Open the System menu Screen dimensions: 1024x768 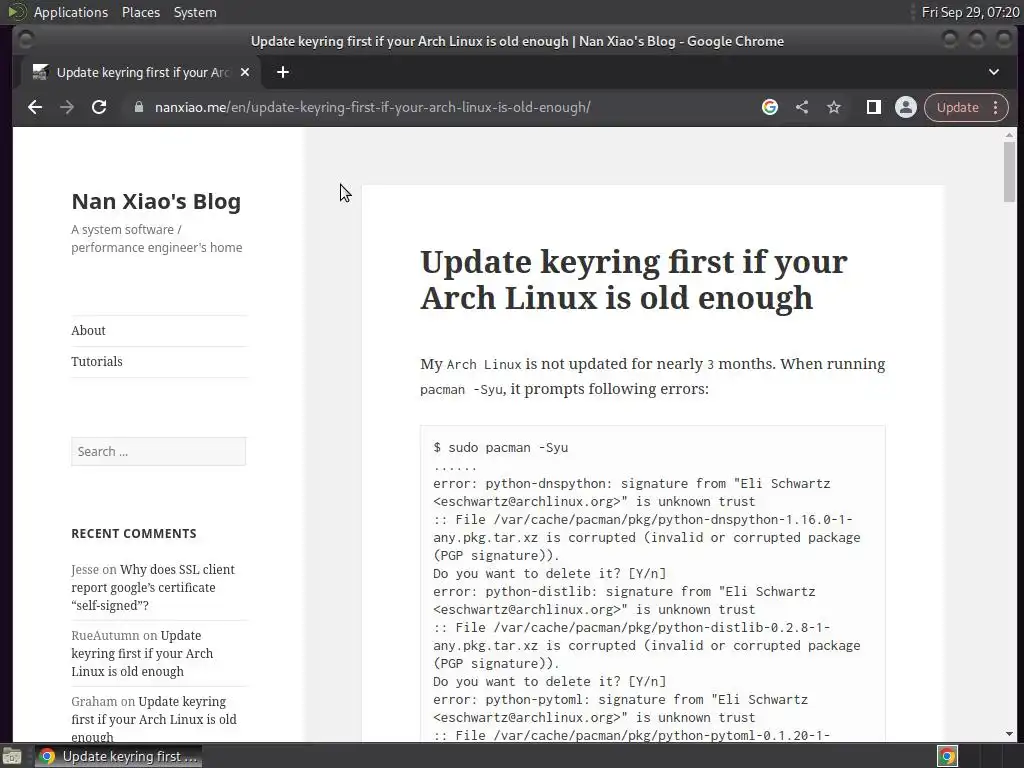coord(195,12)
